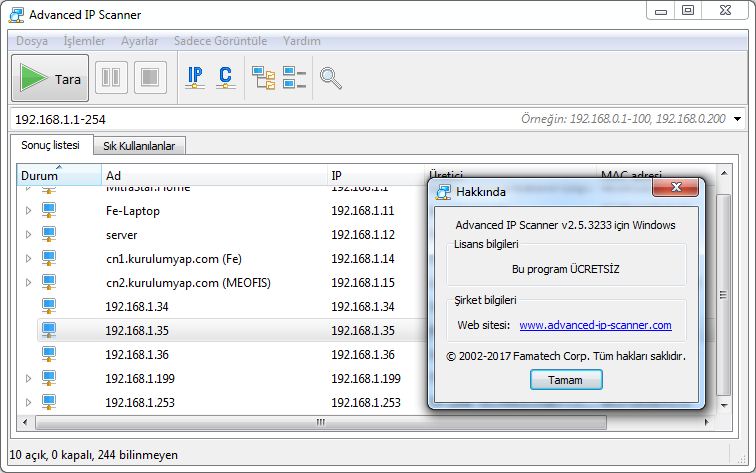Click the scroll left arrow
The image size is (756, 473).
(x=25, y=422)
